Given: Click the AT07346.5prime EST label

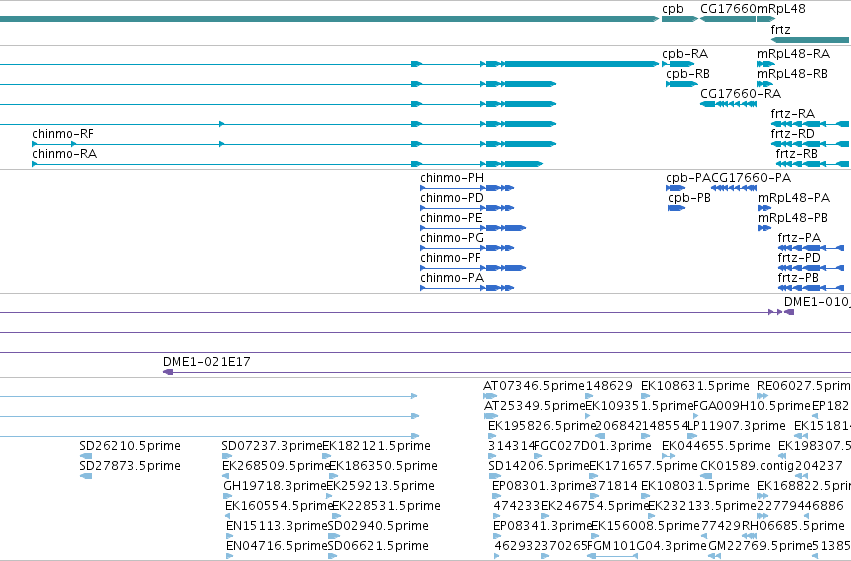Looking at the screenshot, I should click(534, 386).
